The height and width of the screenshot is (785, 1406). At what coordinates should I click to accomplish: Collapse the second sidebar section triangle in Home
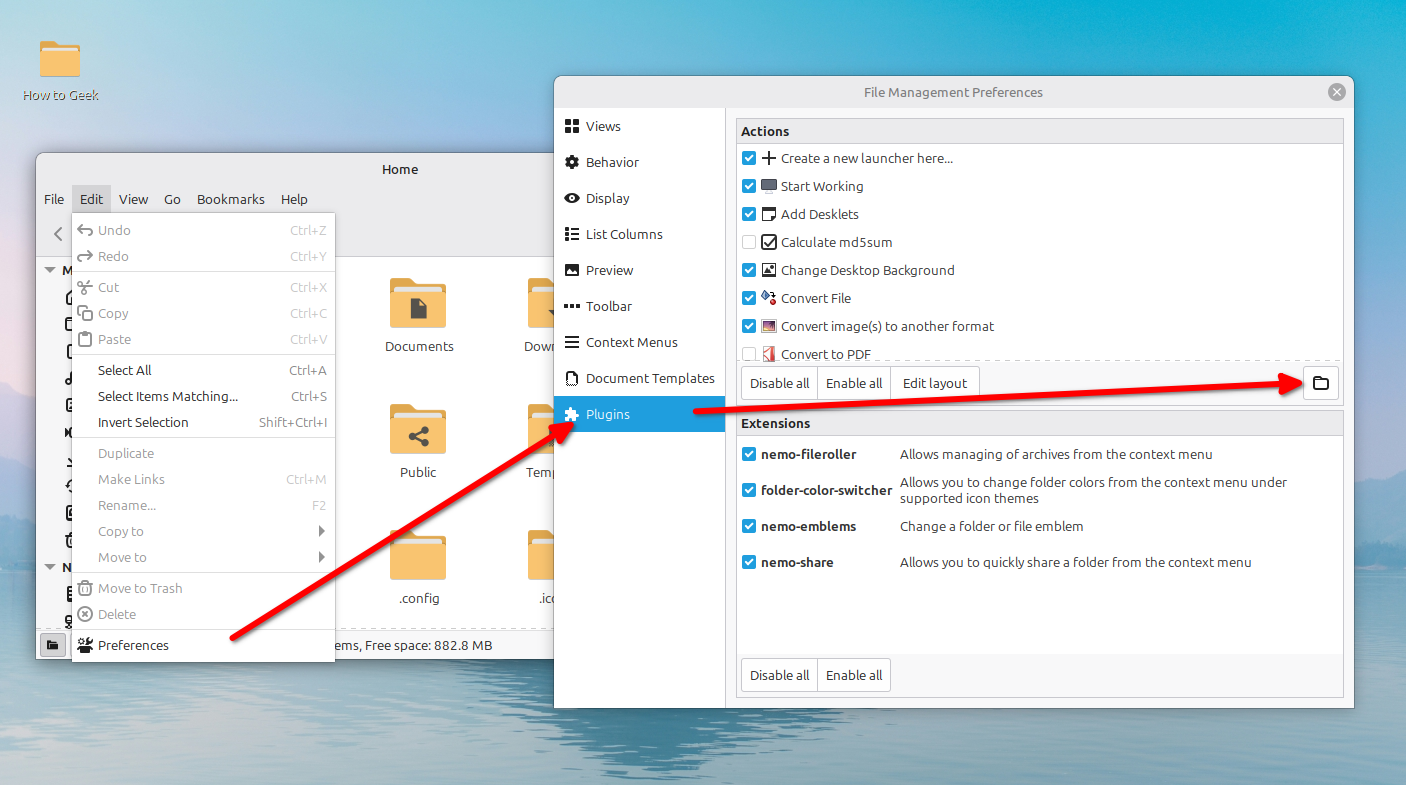click(x=49, y=567)
